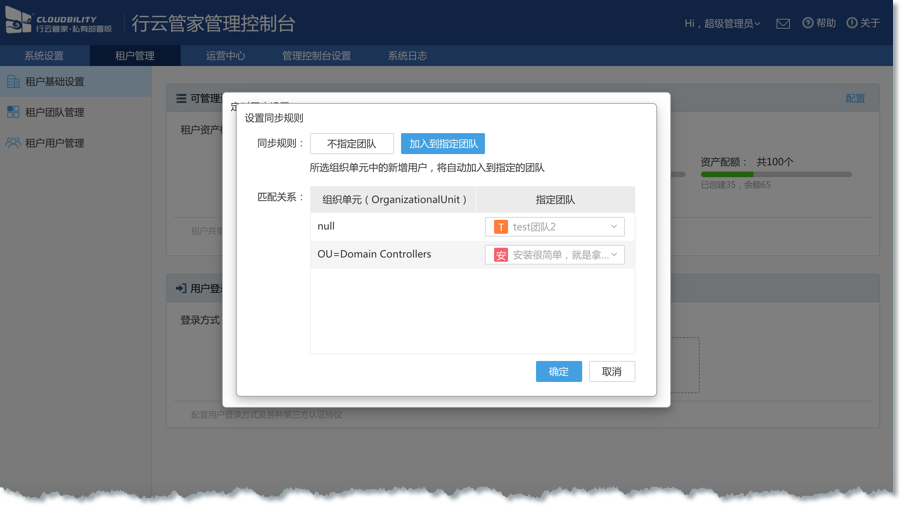Click the 租户团队管理 sidebar icon
This screenshot has height=506, width=900.
(13, 112)
